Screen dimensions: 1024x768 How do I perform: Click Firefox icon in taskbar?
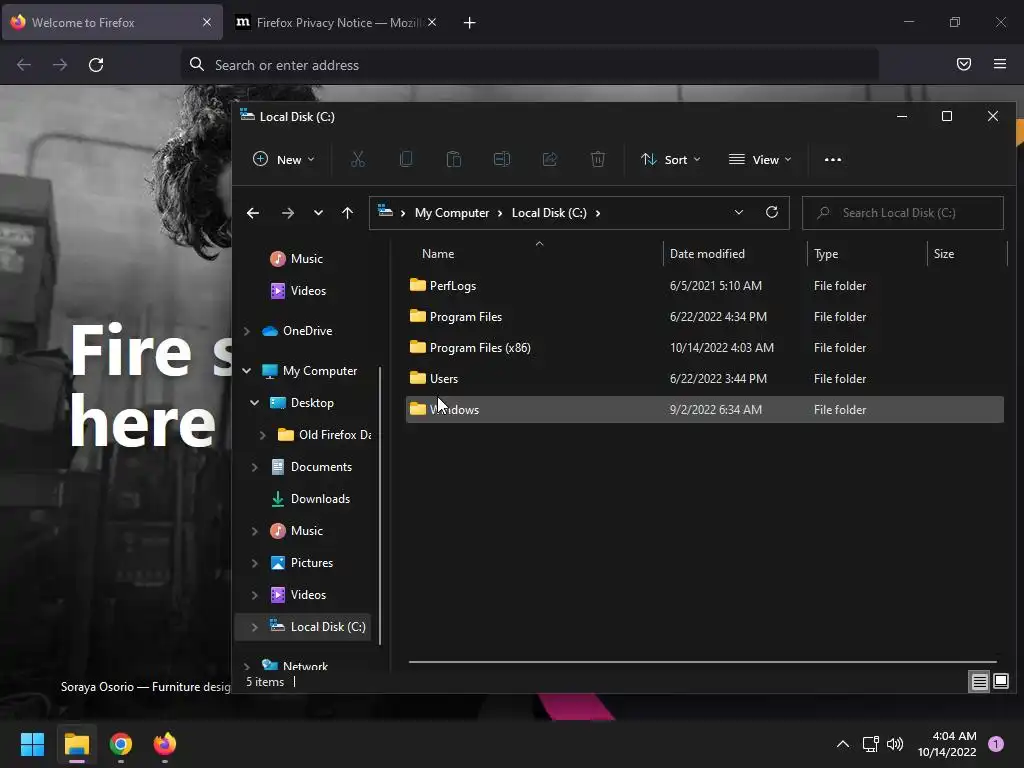[x=165, y=744]
